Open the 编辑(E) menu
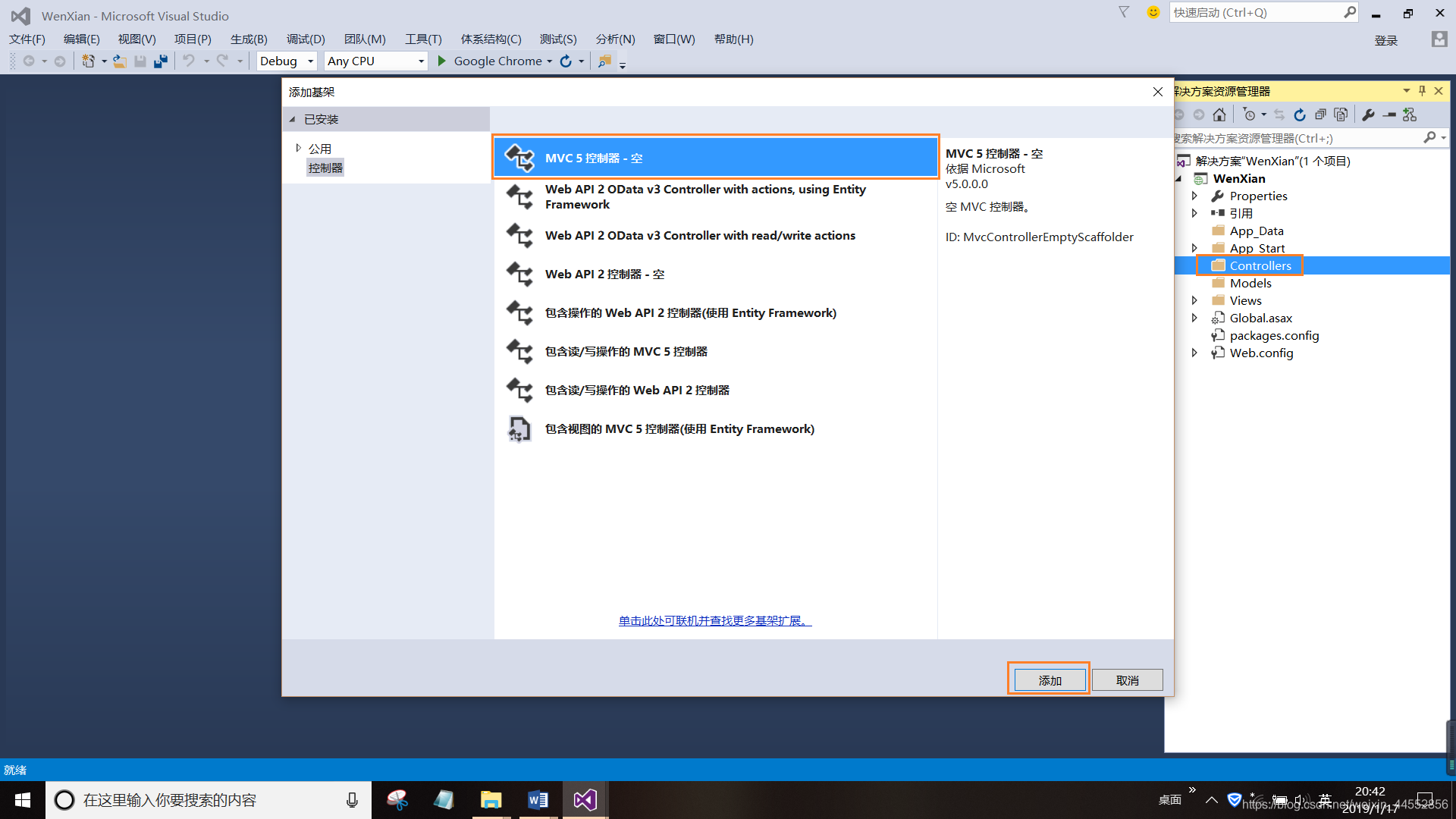Viewport: 1456px width, 819px height. (81, 39)
